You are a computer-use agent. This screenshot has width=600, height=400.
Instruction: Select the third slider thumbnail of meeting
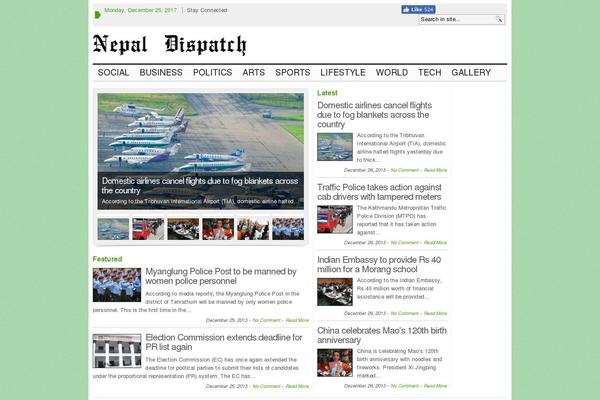183,229
